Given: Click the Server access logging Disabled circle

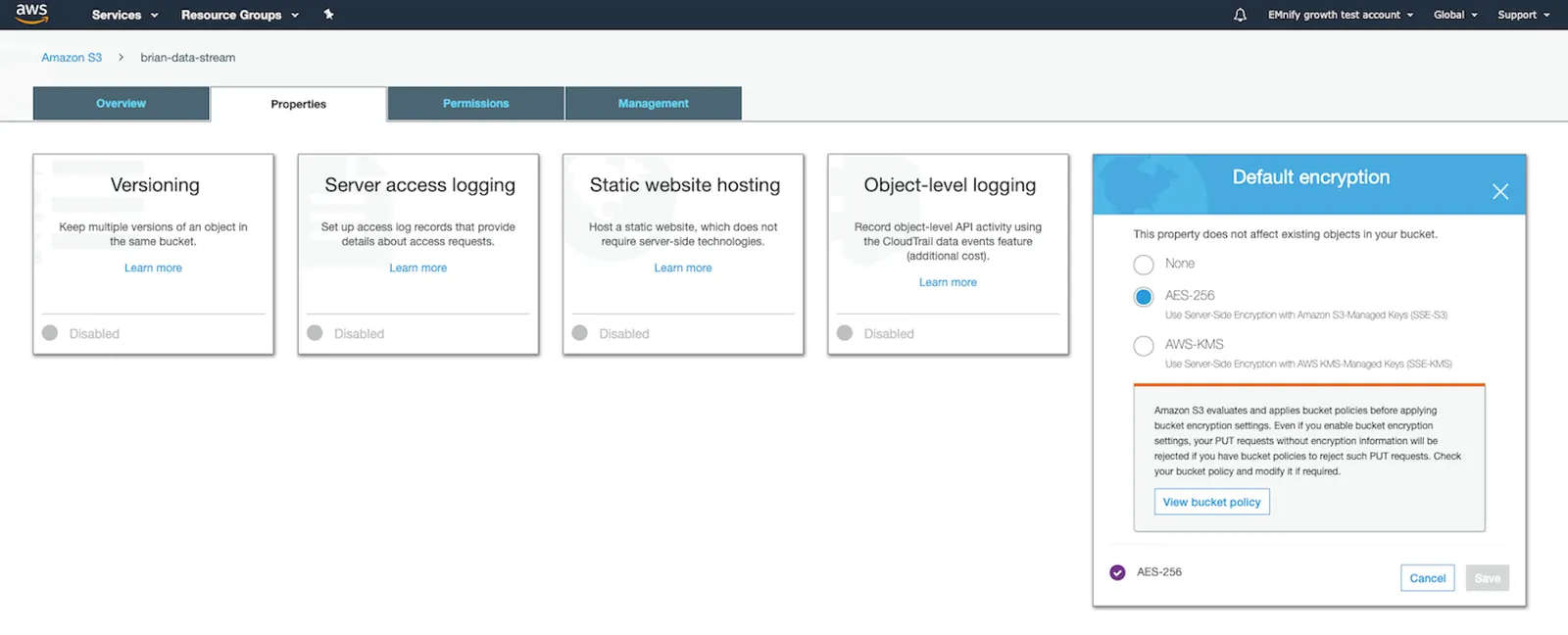Looking at the screenshot, I should click(x=315, y=333).
